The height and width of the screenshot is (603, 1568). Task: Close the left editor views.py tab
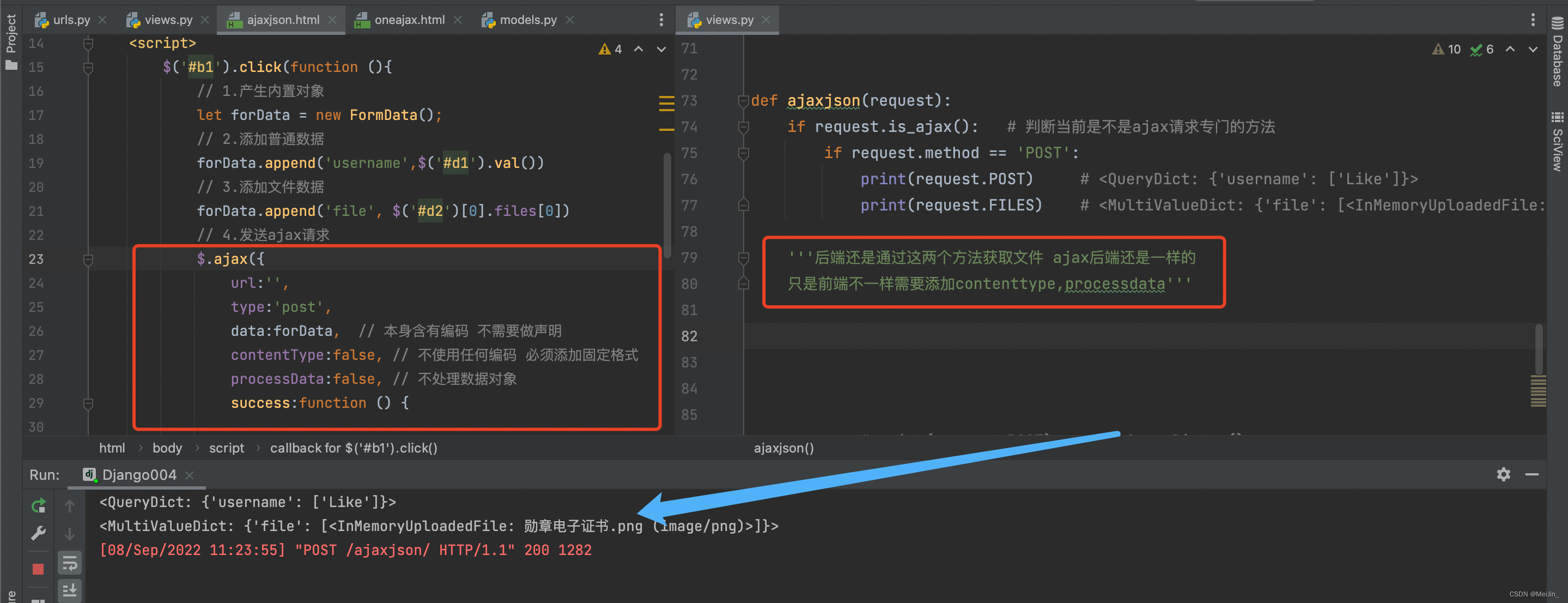tap(205, 20)
